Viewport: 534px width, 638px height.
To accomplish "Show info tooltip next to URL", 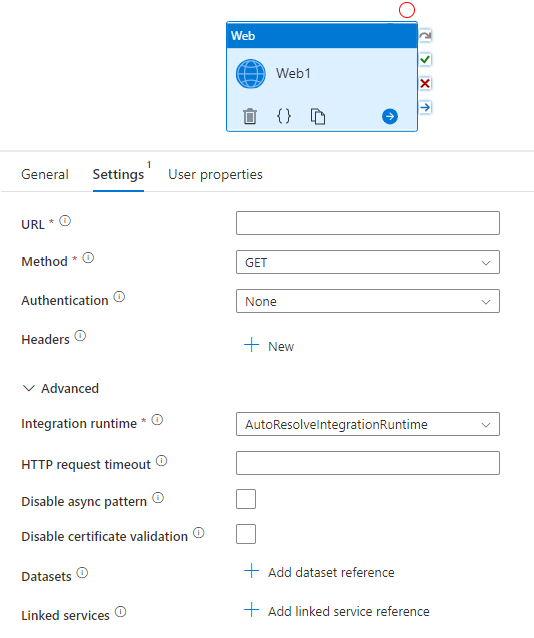I will 65,221.
